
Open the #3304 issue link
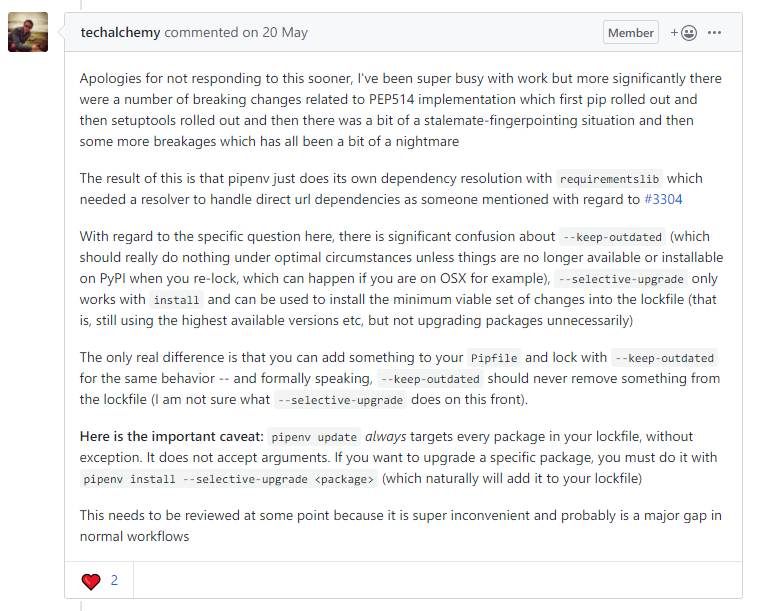[663, 199]
